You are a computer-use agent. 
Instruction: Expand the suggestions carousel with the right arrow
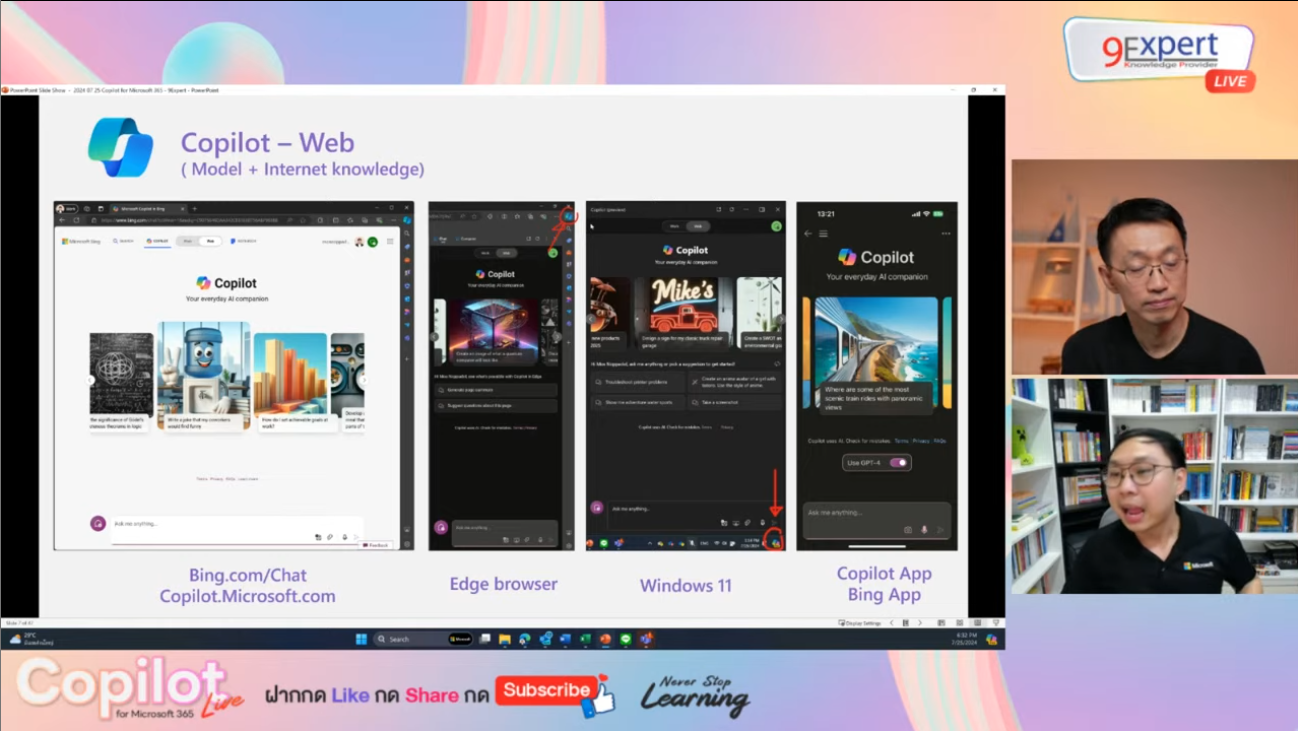tap(364, 381)
